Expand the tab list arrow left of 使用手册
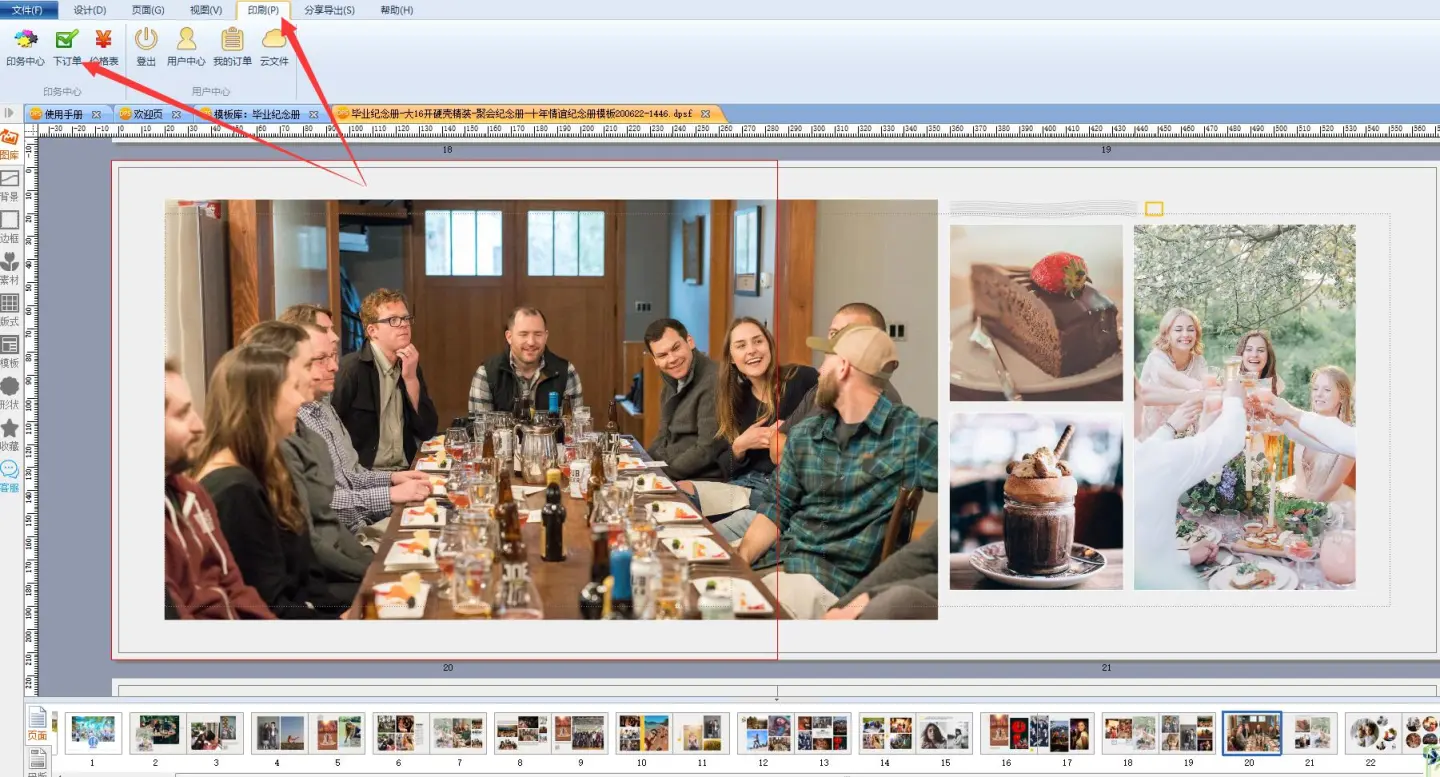1440x777 pixels. click(10, 114)
